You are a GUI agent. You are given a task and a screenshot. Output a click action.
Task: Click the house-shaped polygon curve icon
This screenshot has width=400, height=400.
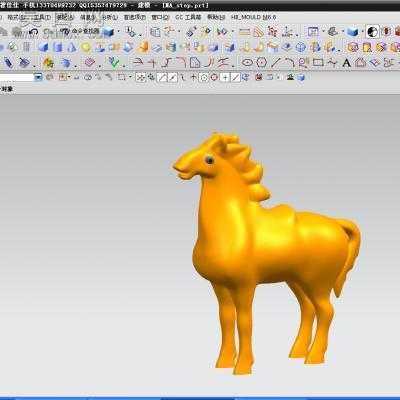click(x=360, y=62)
